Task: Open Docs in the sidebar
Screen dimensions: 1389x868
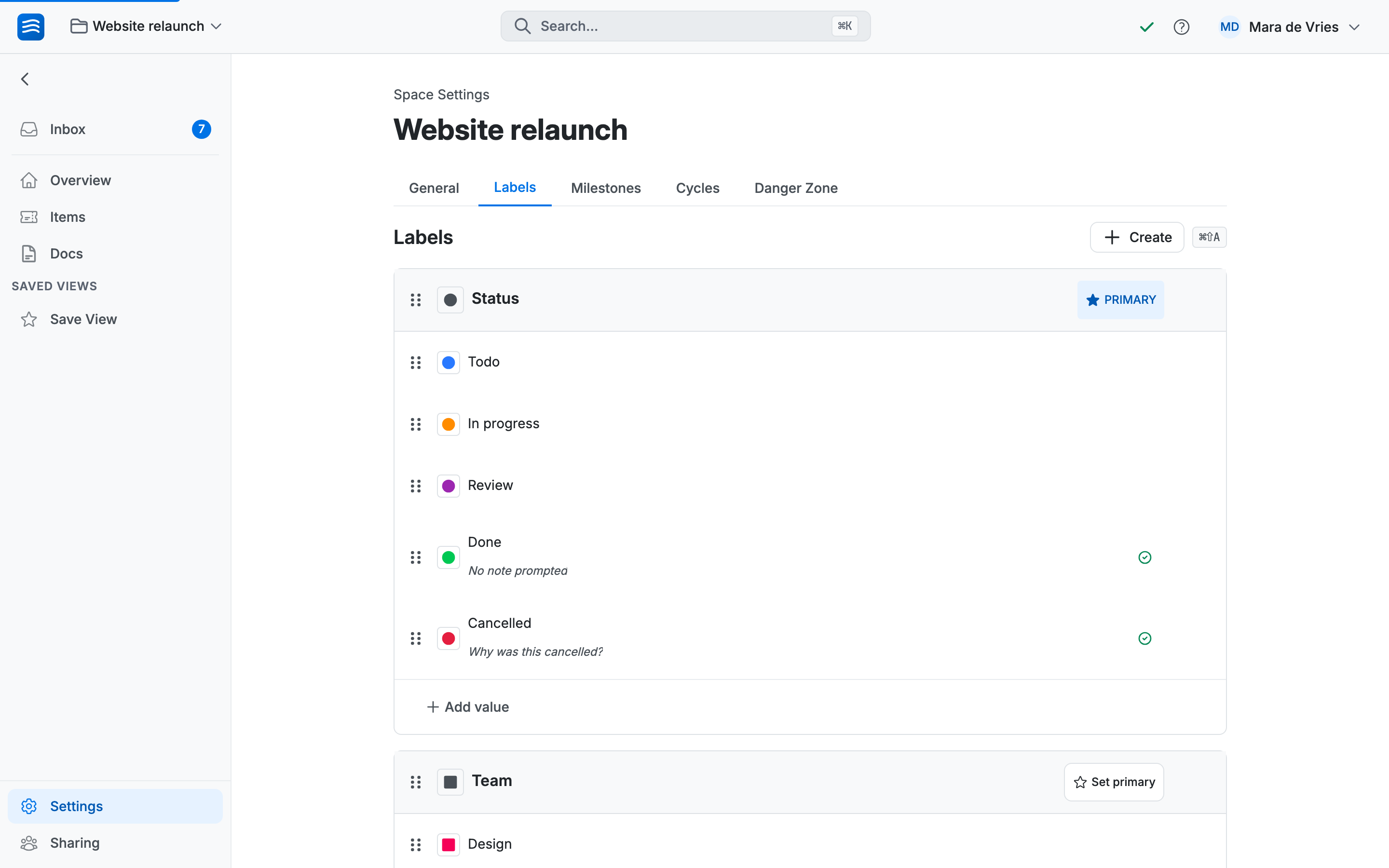Action: 115,254
